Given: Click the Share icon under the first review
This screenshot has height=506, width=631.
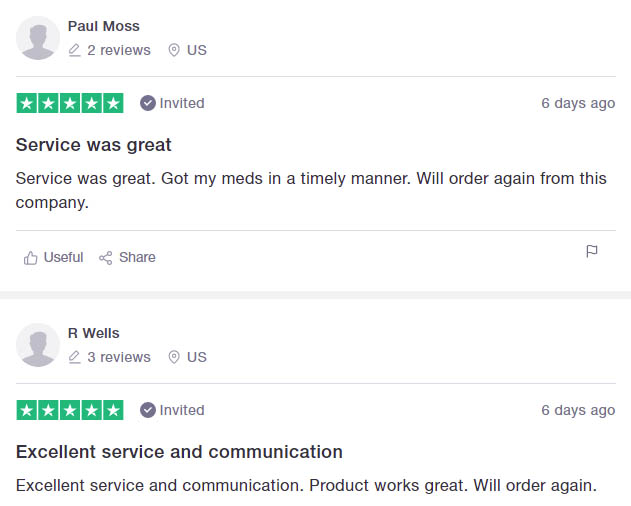Looking at the screenshot, I should 105,258.
